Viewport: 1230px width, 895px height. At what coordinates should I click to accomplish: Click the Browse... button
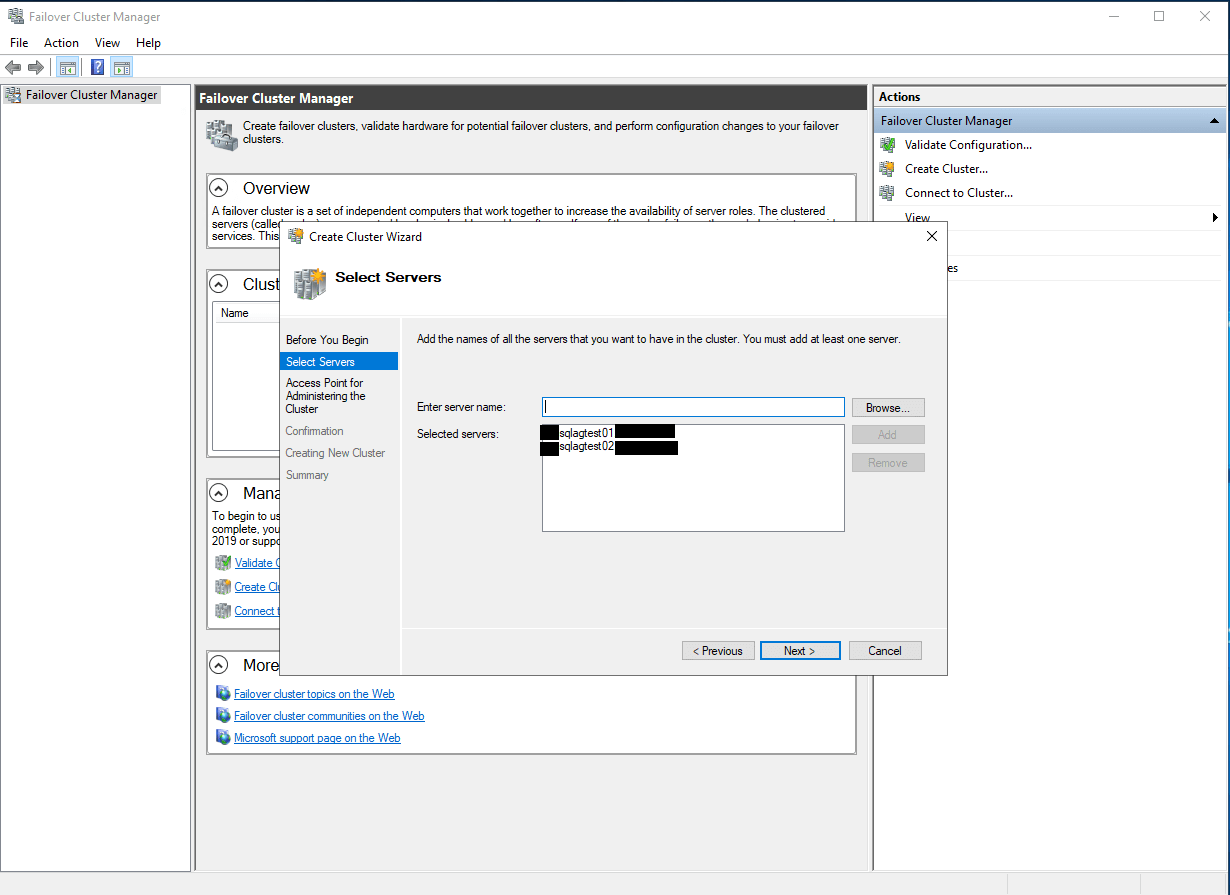point(888,408)
